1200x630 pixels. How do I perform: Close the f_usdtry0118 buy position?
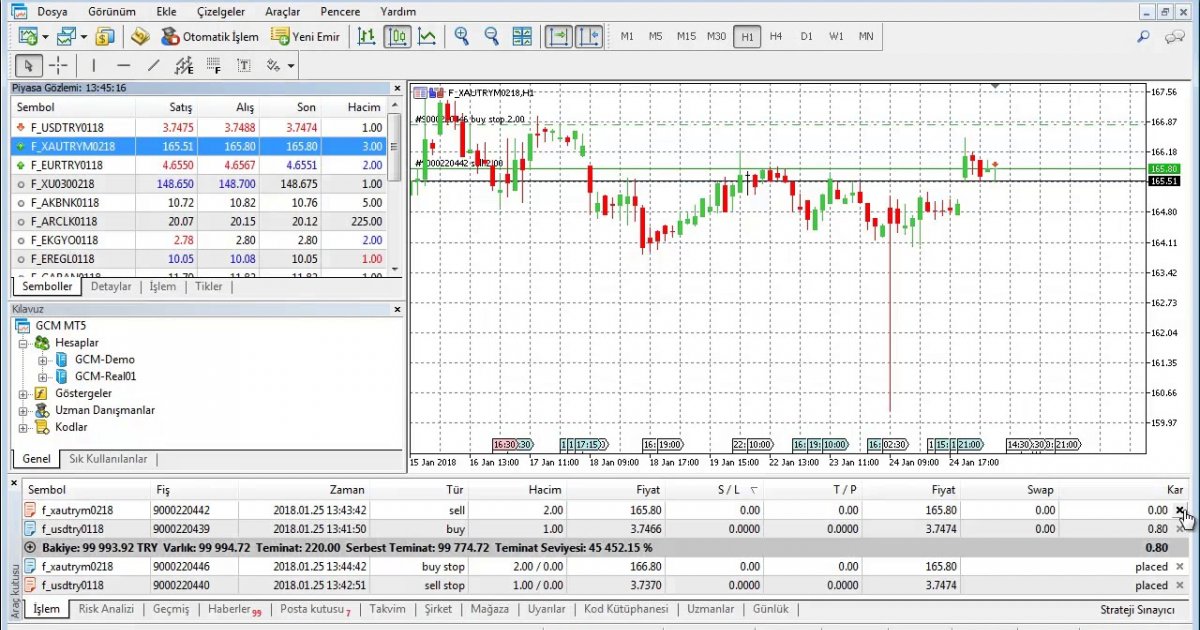pos(1179,529)
